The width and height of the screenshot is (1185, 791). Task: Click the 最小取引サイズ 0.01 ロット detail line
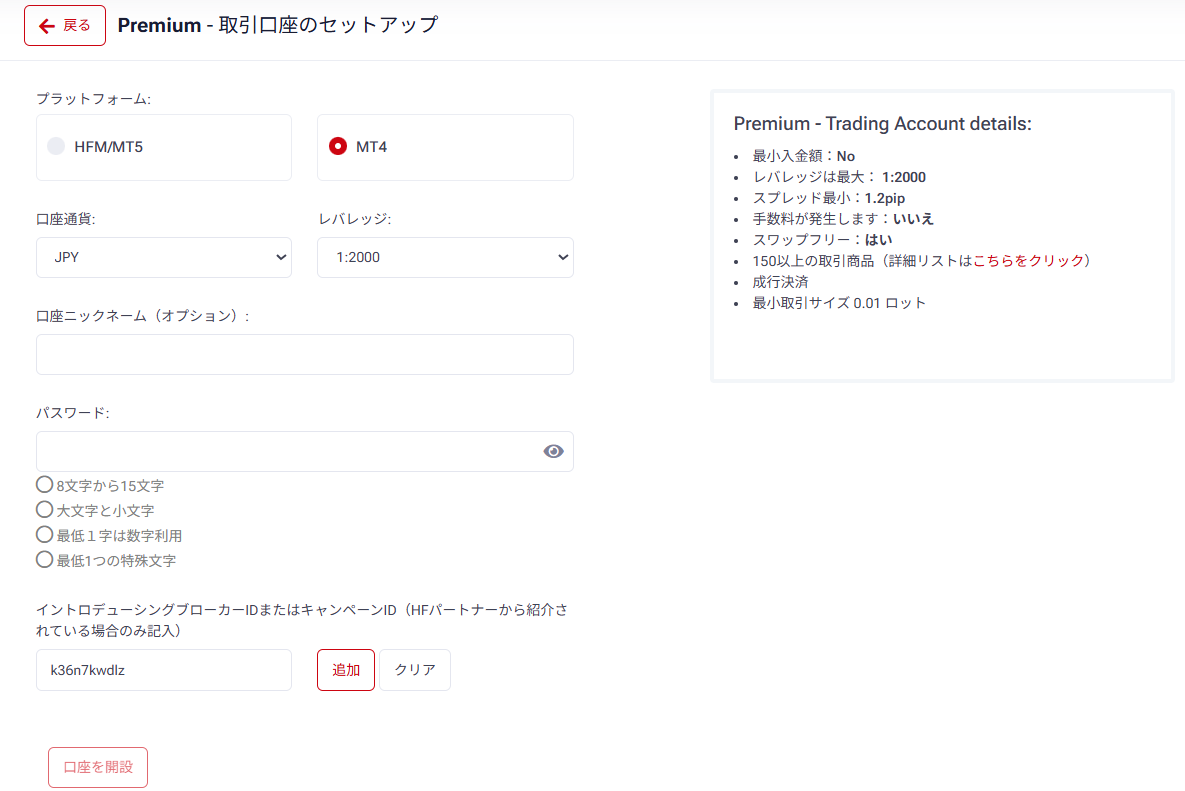click(839, 303)
